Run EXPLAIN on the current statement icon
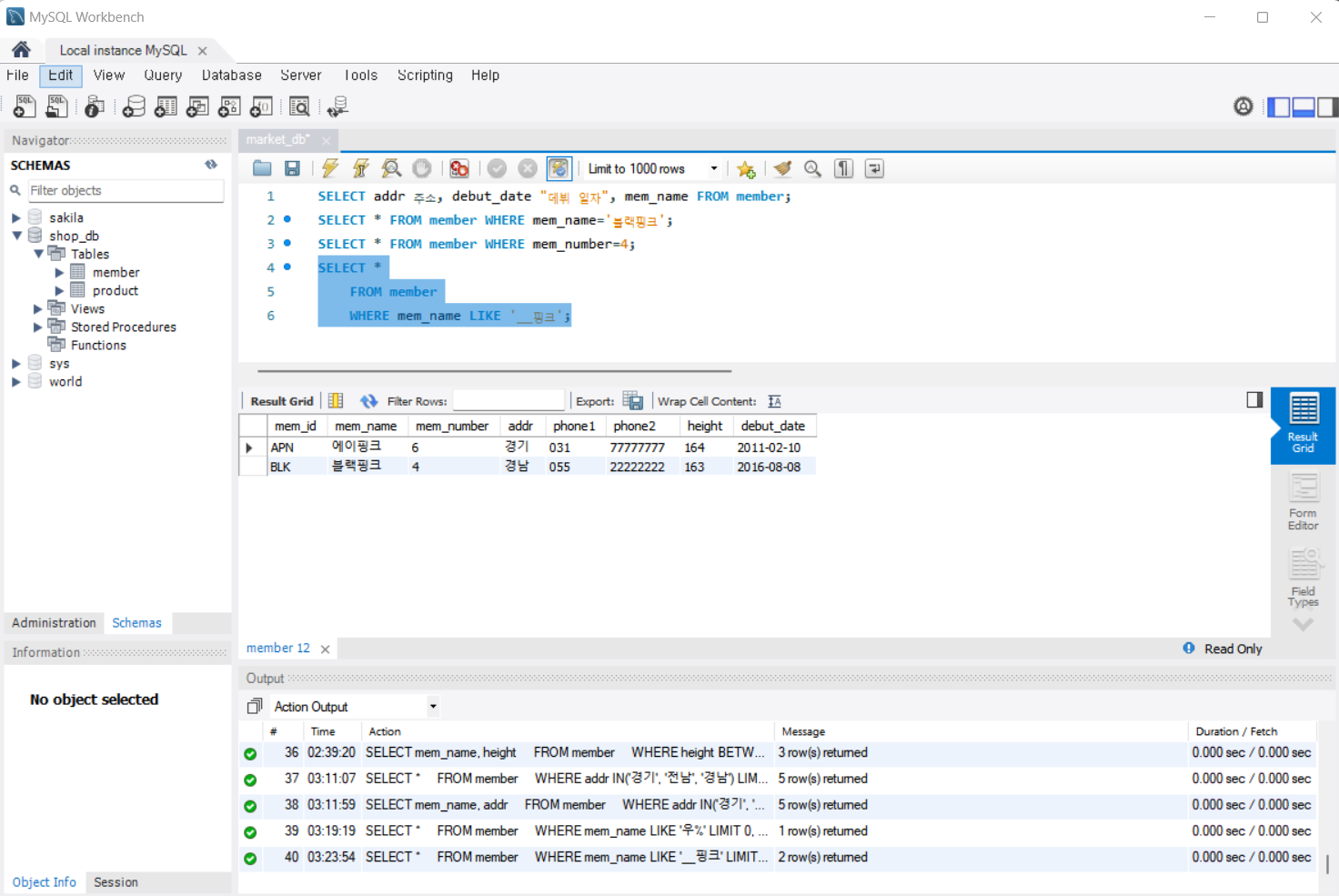Screen dimensions: 1339x896 pyautogui.click(x=391, y=168)
